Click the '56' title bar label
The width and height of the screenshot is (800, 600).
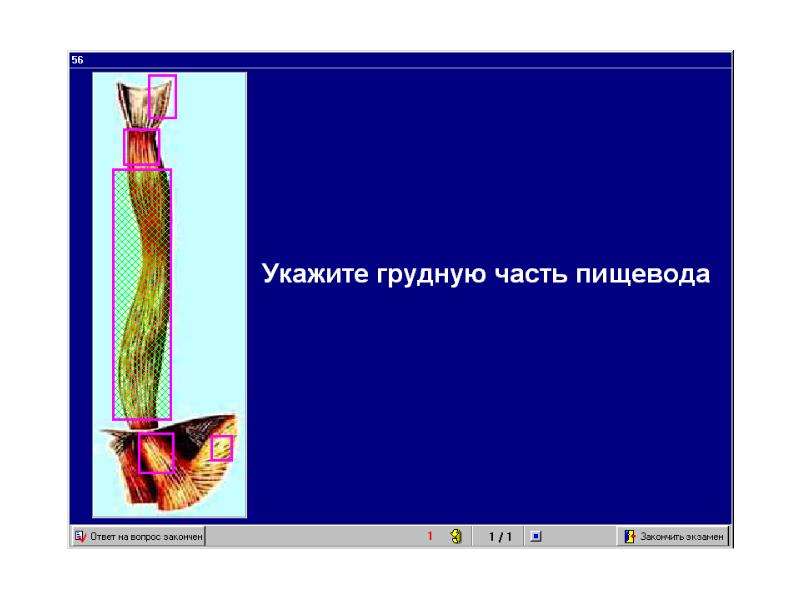point(77,60)
